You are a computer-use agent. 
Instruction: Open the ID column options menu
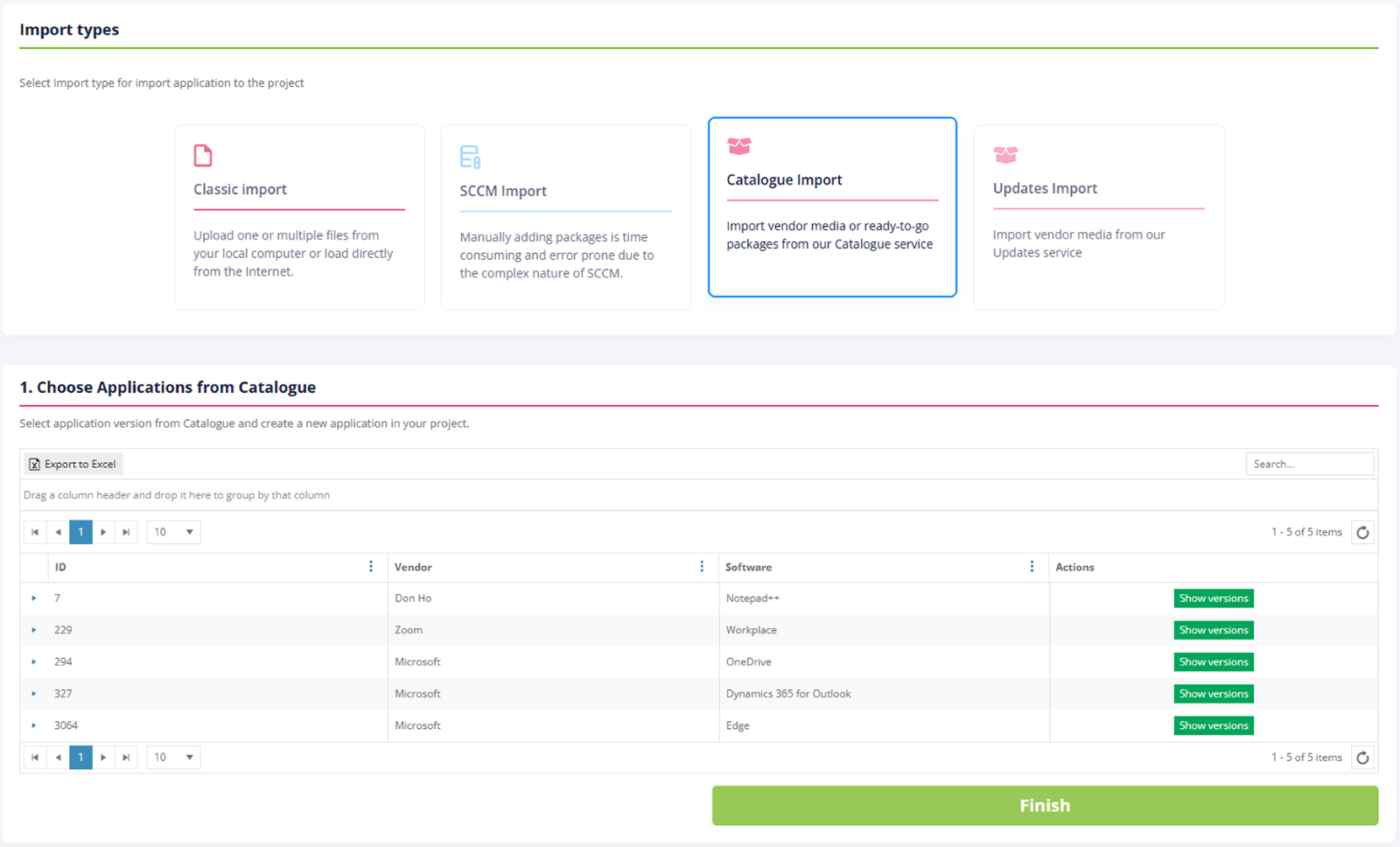(x=371, y=567)
